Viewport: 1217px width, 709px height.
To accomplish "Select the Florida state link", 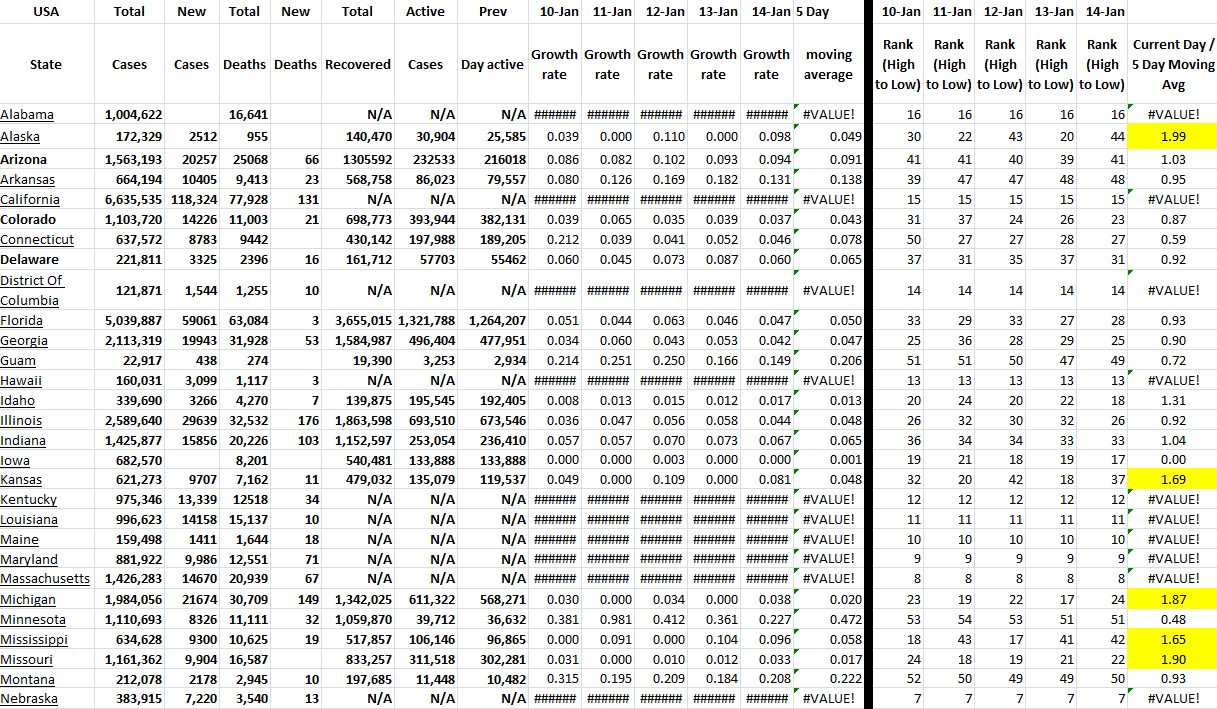I will pos(22,321).
